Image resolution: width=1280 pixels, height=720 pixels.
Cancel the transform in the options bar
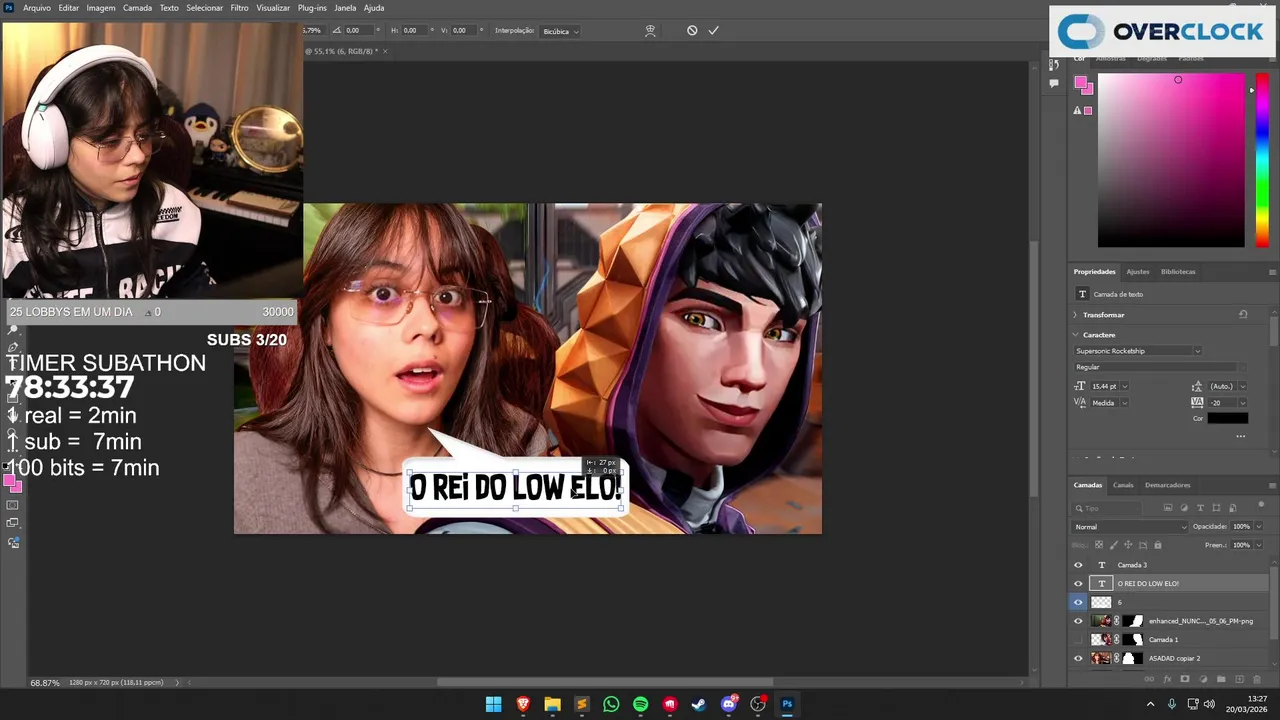click(692, 31)
